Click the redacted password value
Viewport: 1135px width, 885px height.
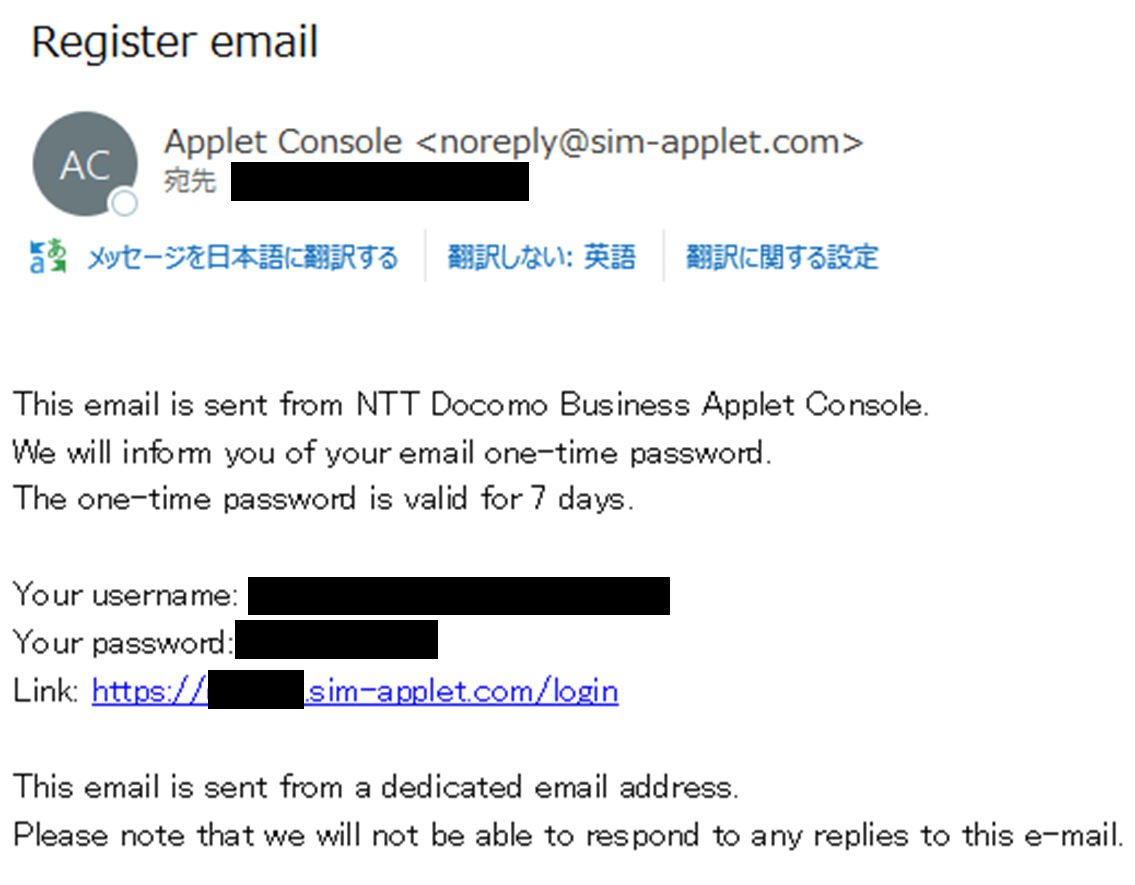336,640
